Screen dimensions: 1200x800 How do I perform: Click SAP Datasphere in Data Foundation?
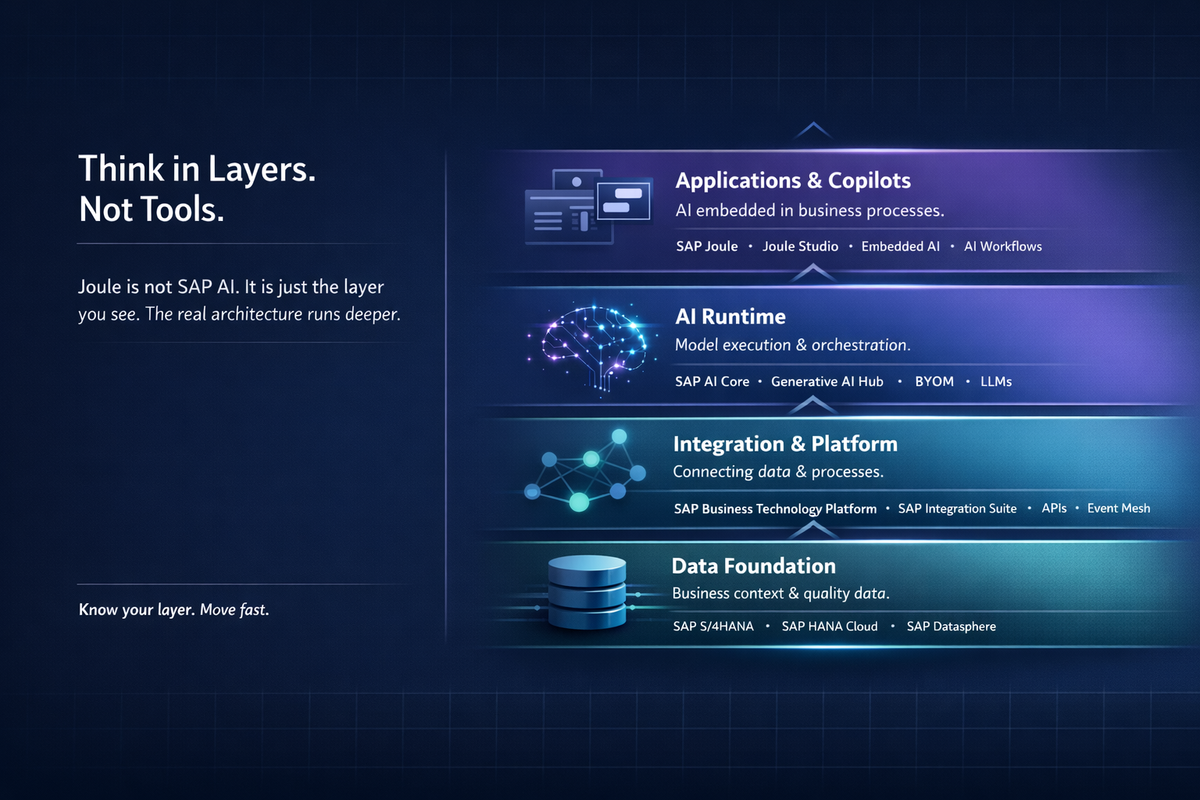point(951,626)
